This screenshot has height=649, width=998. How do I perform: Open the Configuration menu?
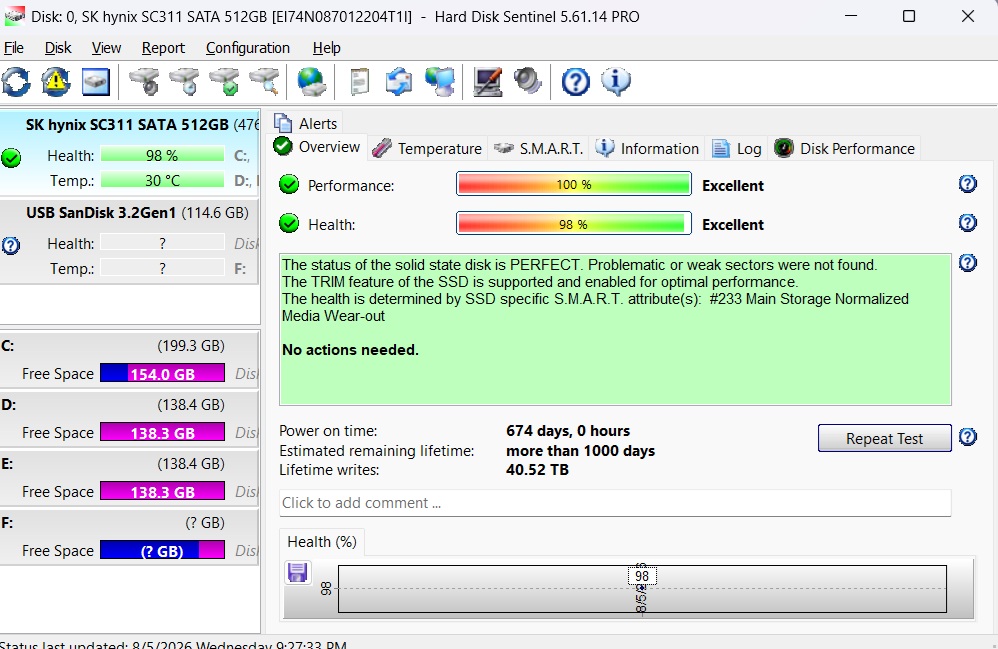[x=248, y=48]
